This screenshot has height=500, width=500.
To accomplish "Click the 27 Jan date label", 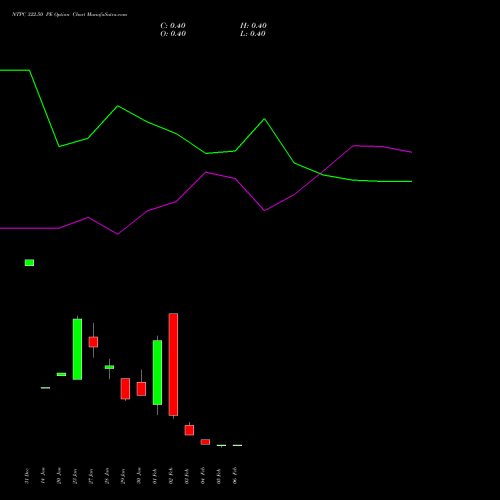I will click(91, 476).
